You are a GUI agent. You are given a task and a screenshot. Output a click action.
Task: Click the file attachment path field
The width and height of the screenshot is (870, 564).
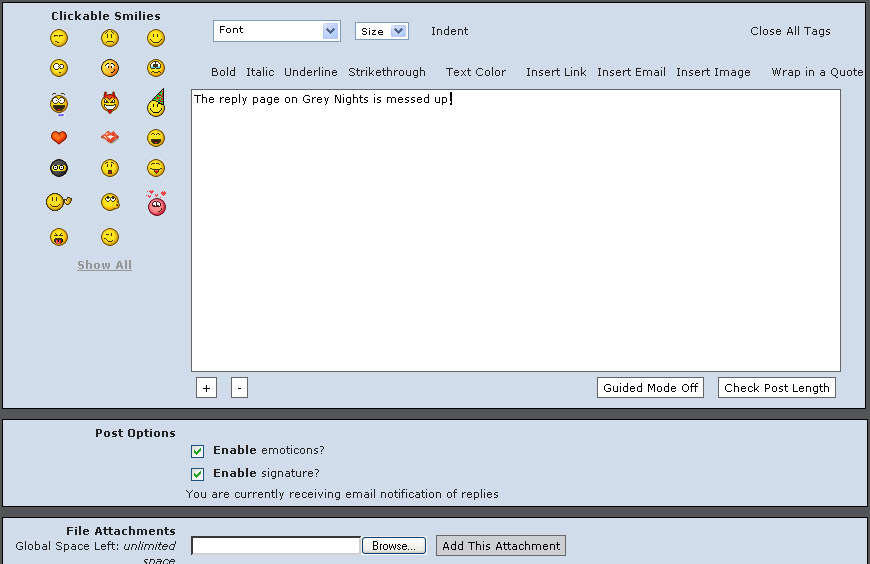(275, 546)
